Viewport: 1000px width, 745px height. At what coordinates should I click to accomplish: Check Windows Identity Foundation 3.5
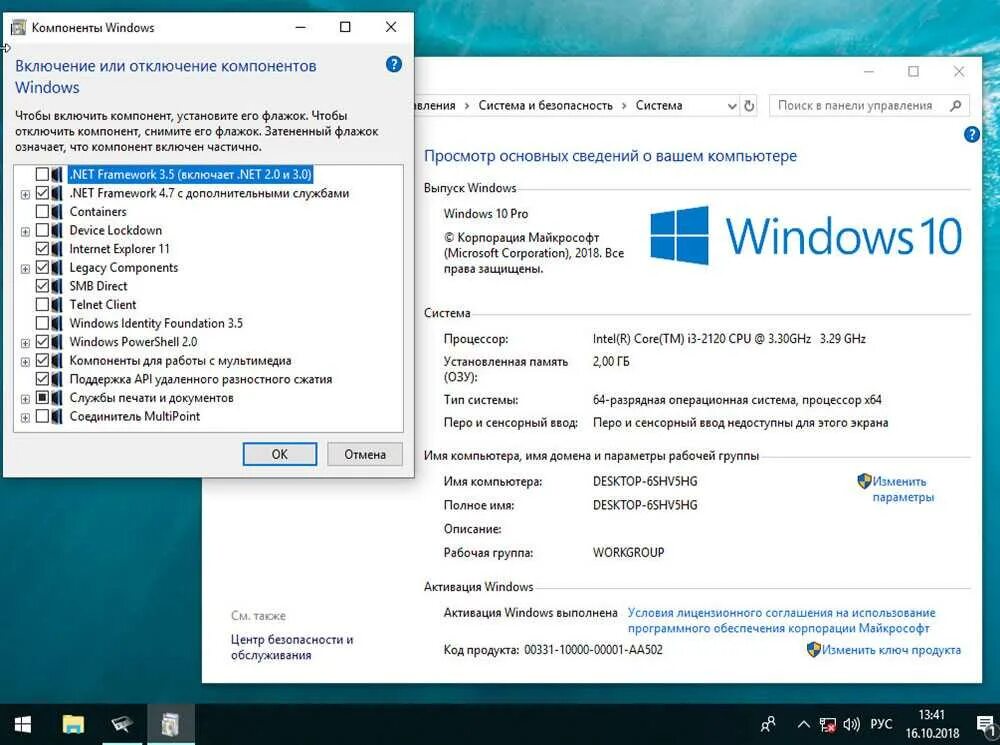(42, 323)
